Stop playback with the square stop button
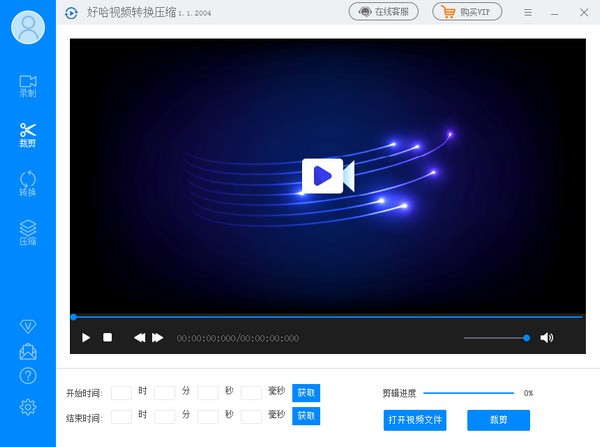The height and width of the screenshot is (447, 600). pyautogui.click(x=108, y=338)
